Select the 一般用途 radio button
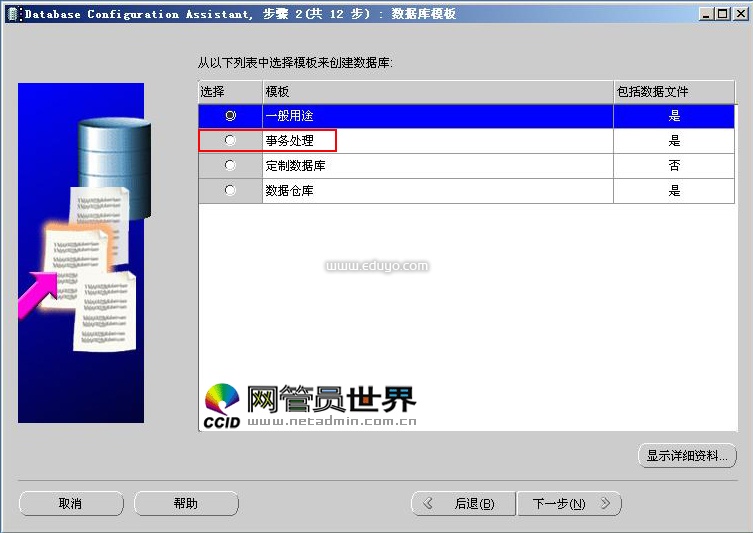 231,116
